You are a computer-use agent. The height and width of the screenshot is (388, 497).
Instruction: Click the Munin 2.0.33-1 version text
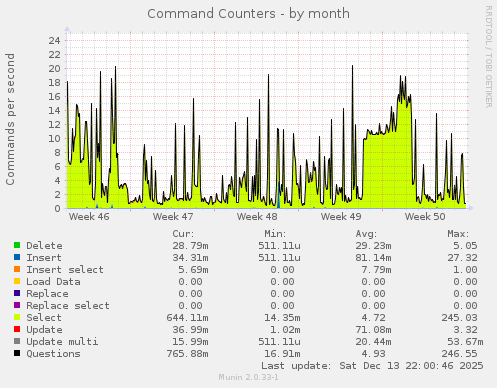pyautogui.click(x=248, y=377)
